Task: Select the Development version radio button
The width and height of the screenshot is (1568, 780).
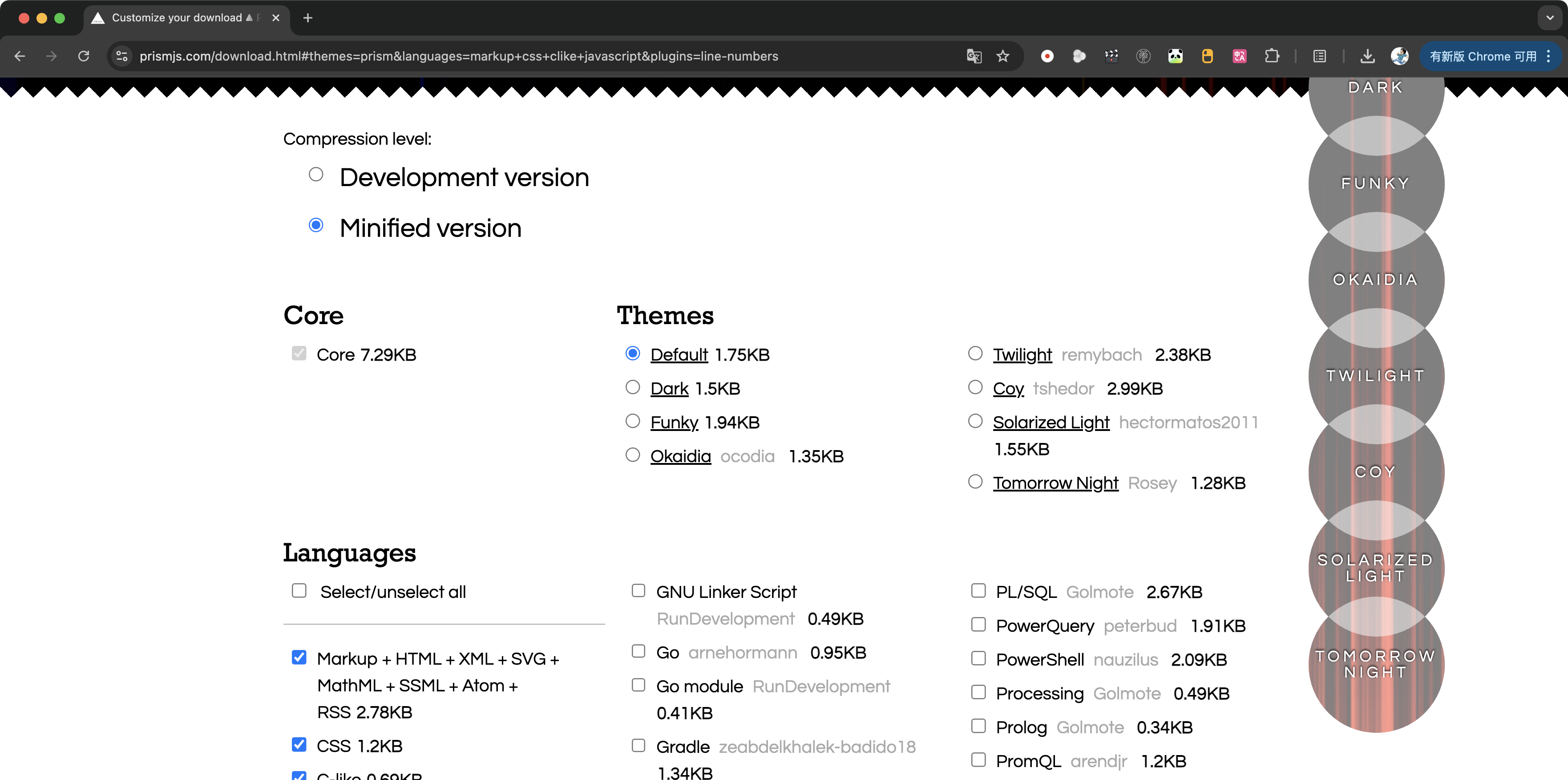Action: coord(315,175)
